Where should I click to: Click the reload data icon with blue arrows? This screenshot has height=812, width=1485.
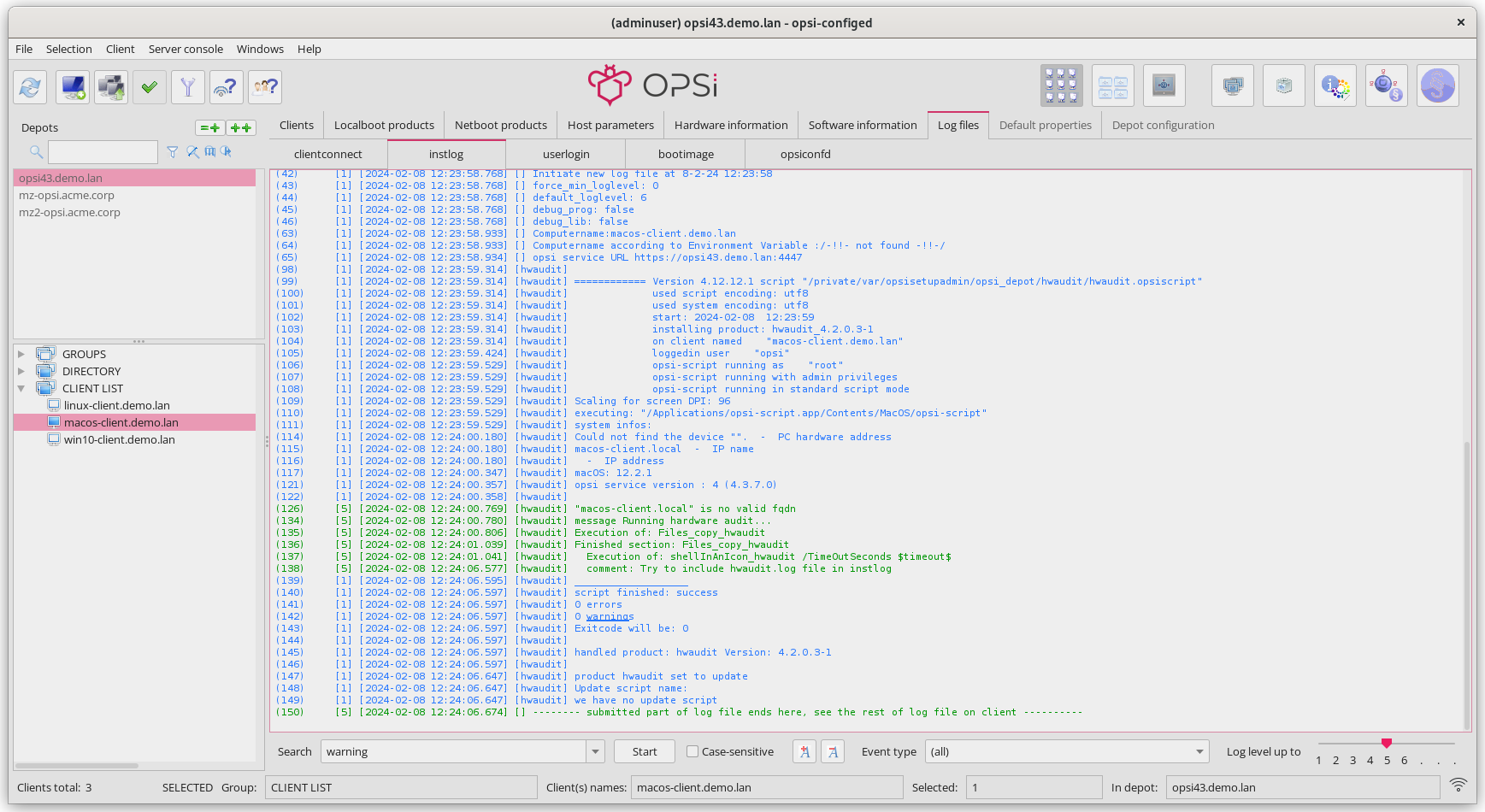[30, 86]
